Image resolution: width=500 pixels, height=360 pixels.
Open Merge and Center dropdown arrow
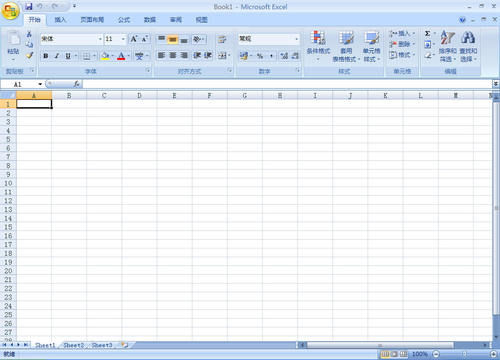(x=229, y=55)
